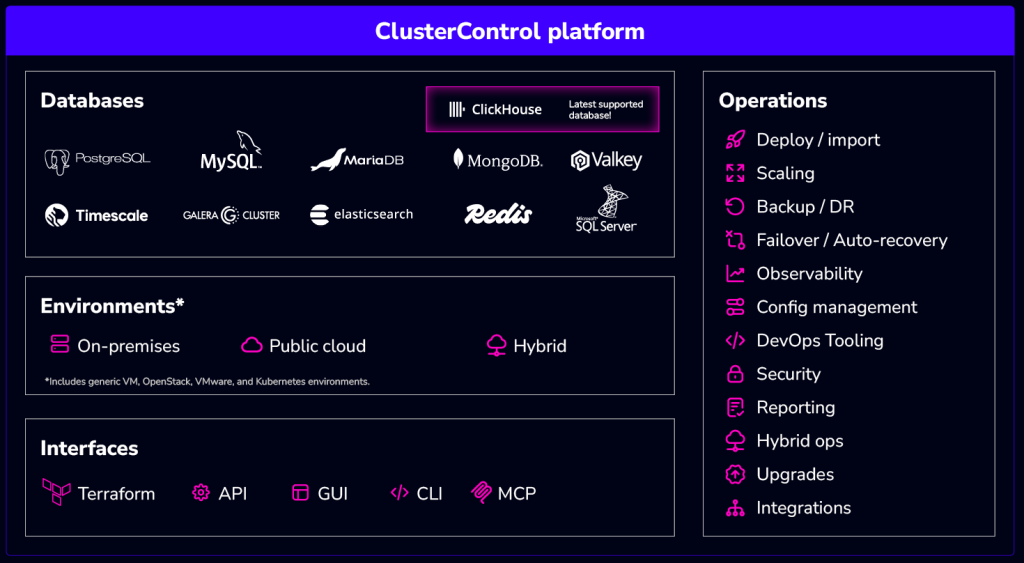This screenshot has height=563, width=1024.
Task: Click the "Scaling" text
Action: tap(786, 173)
